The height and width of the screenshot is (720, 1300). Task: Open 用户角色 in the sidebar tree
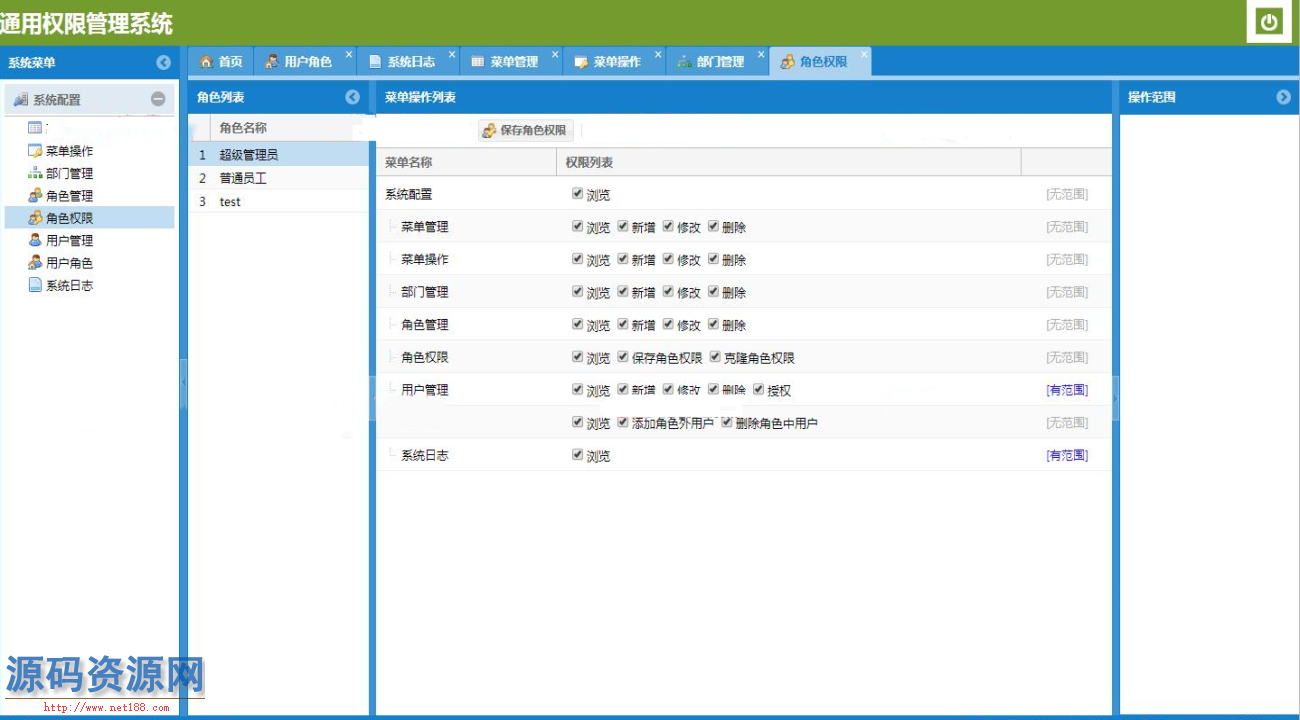tap(69, 263)
